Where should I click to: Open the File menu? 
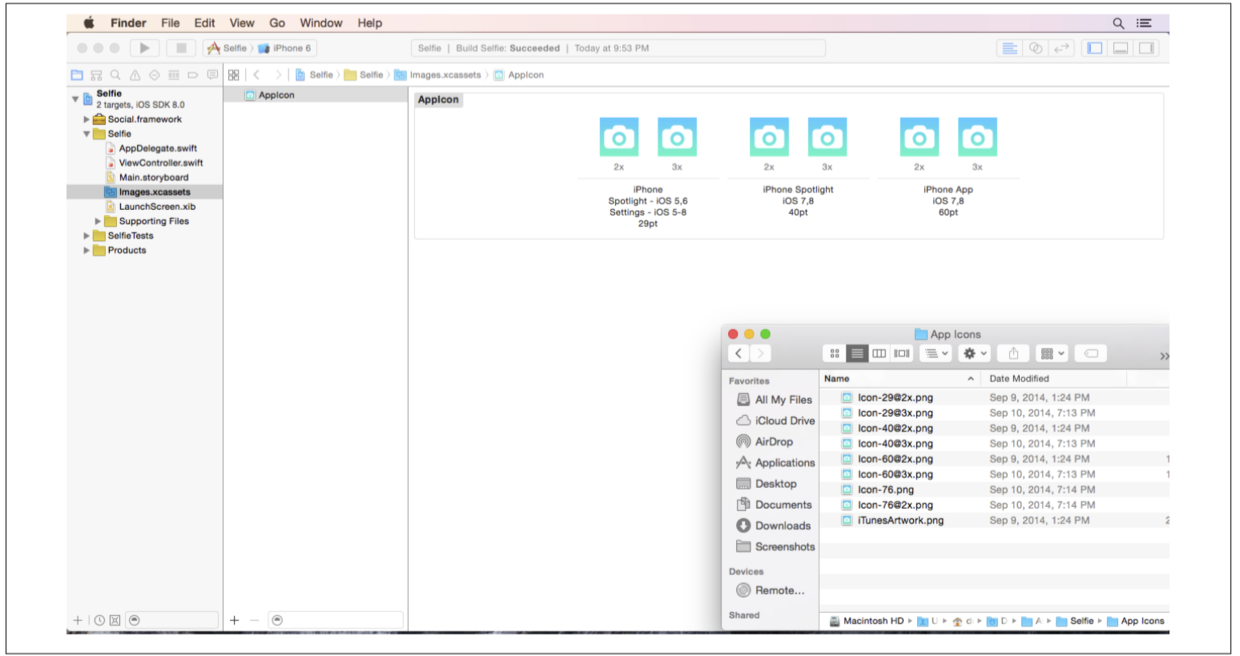click(x=171, y=23)
